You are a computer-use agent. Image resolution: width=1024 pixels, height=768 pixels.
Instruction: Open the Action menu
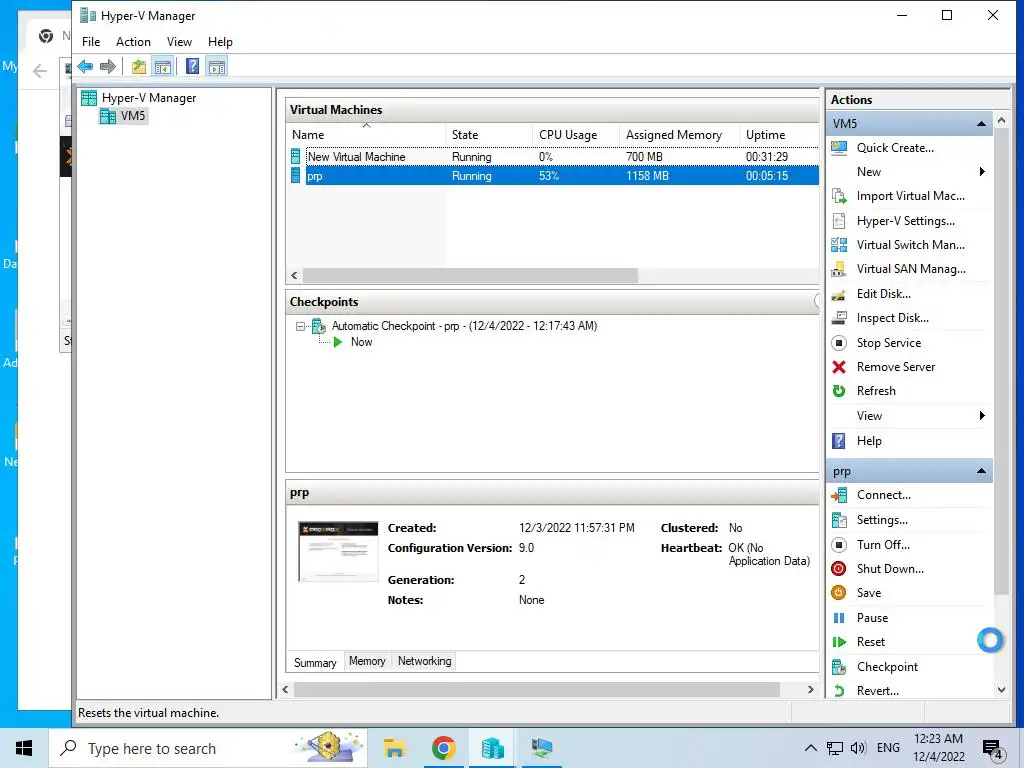click(133, 42)
